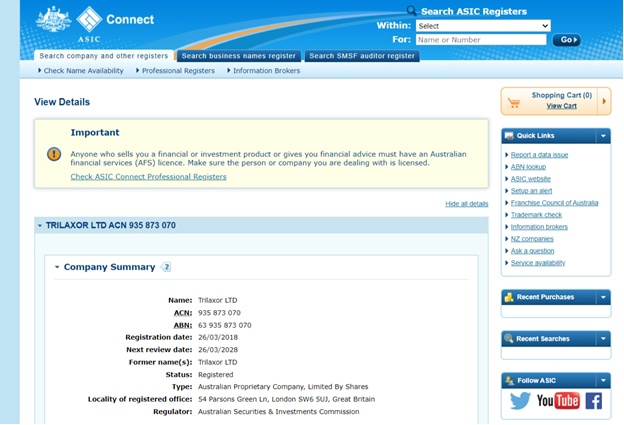Click the ABN label abbreviation
Image resolution: width=624 pixels, height=425 pixels.
(x=183, y=325)
